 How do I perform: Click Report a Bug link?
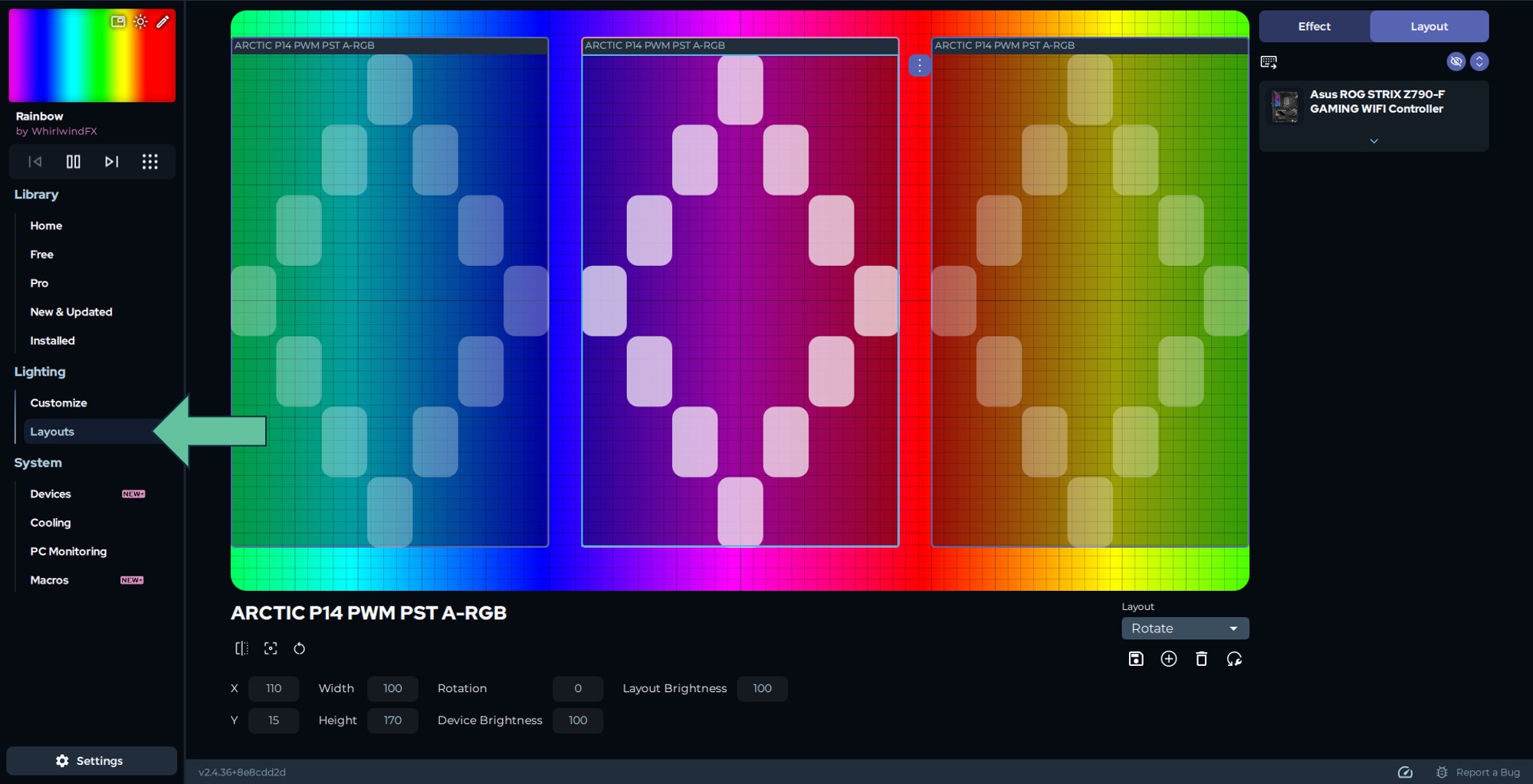click(x=1487, y=773)
